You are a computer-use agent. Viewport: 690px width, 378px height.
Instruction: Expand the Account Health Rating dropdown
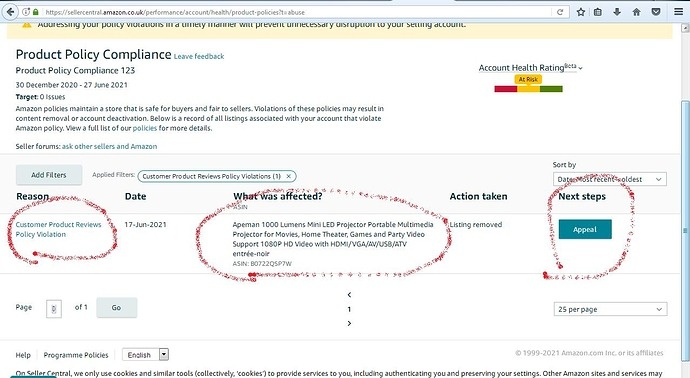530,68
